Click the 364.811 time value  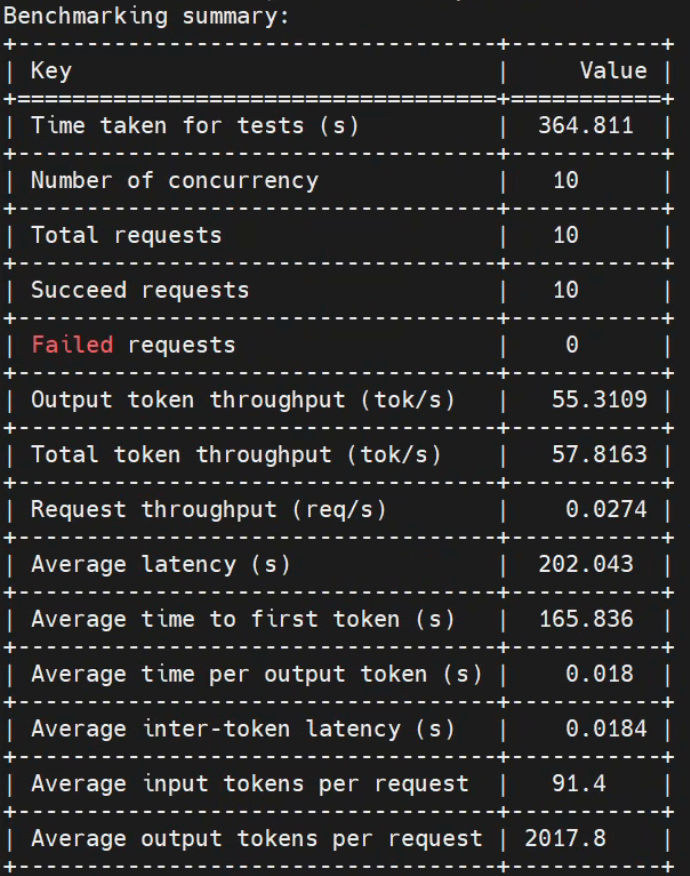point(585,126)
